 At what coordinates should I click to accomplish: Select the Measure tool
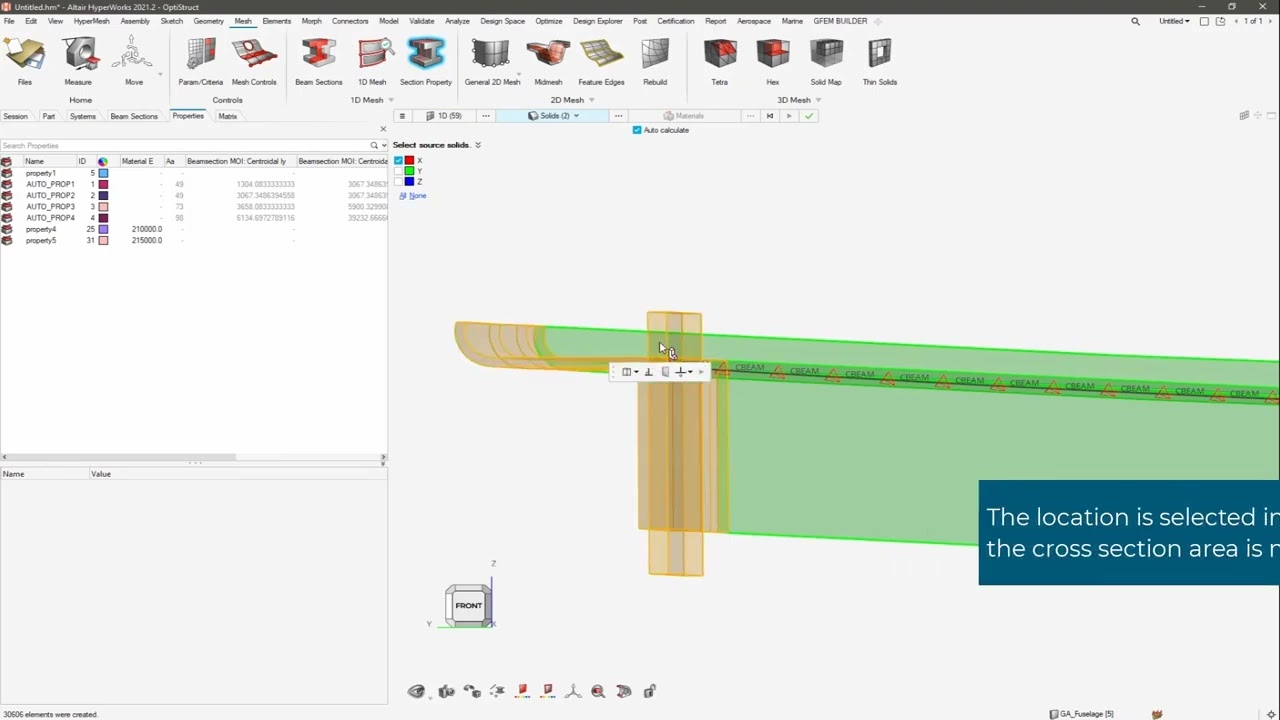click(78, 62)
